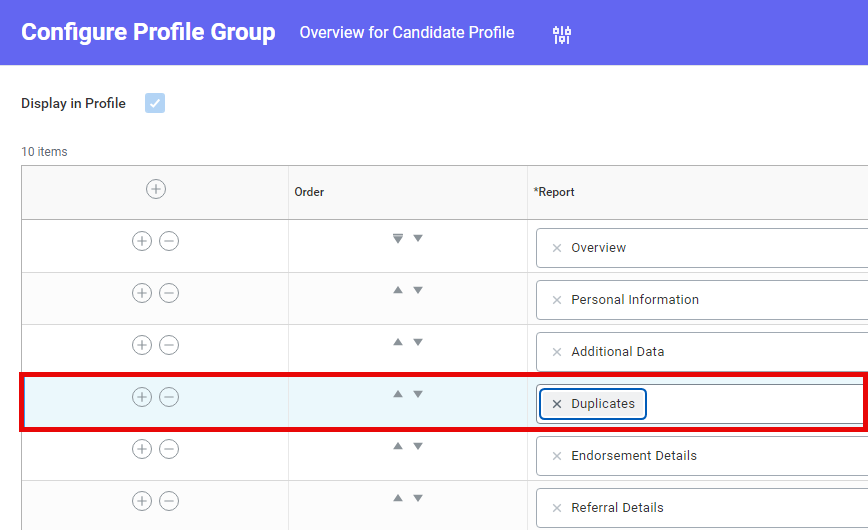The width and height of the screenshot is (868, 530).
Task: Open the configuration sliders icon in header
Action: (x=562, y=35)
